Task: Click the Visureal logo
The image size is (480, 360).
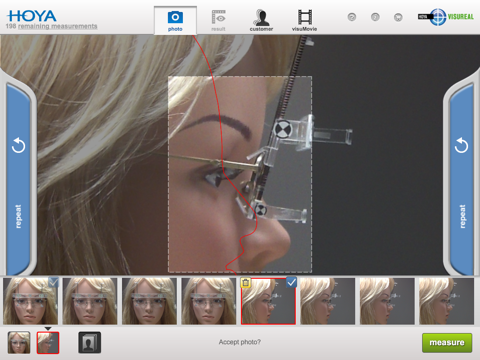Action: (x=446, y=17)
